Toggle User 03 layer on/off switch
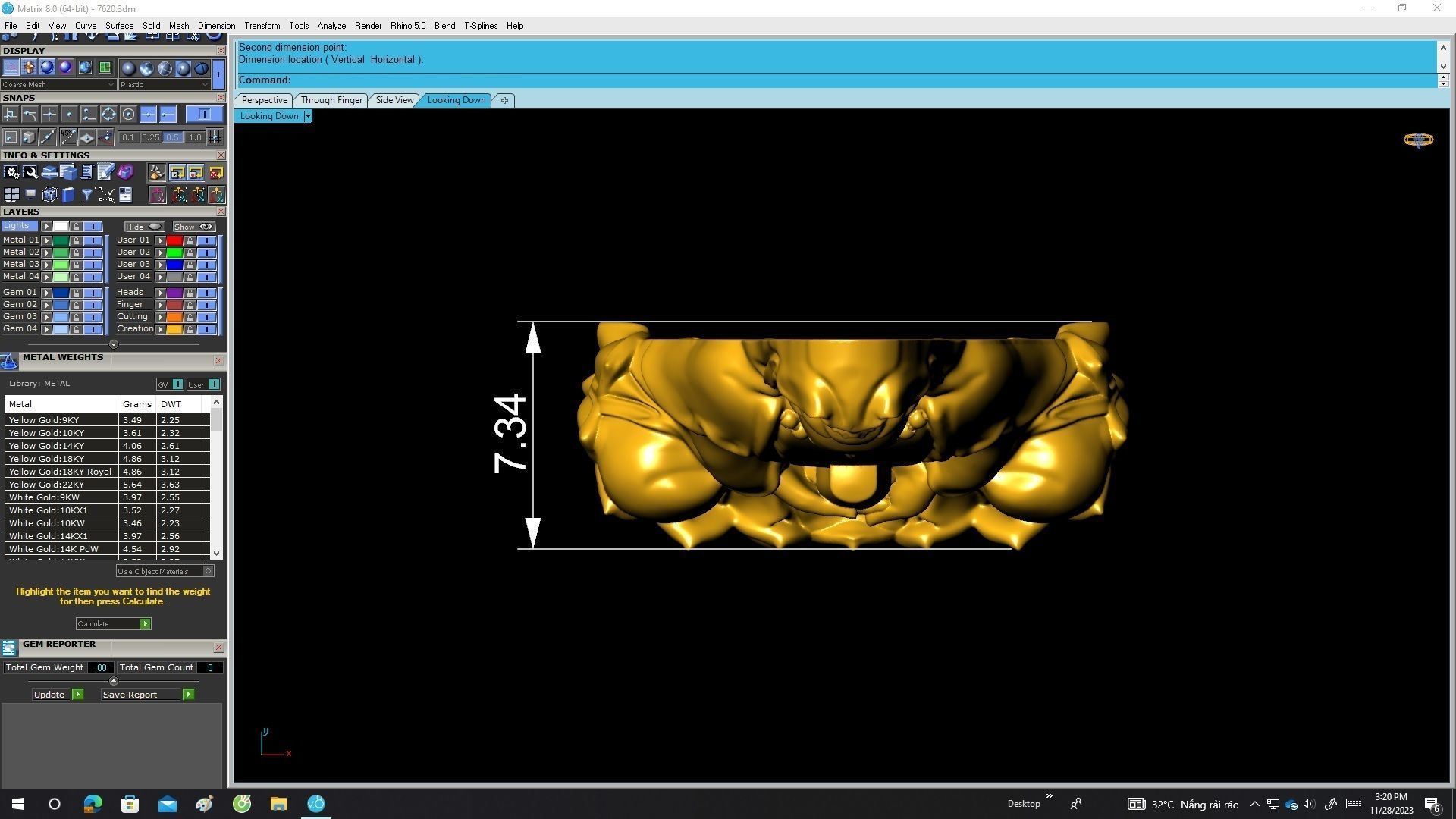The image size is (1456, 819). 206,265
